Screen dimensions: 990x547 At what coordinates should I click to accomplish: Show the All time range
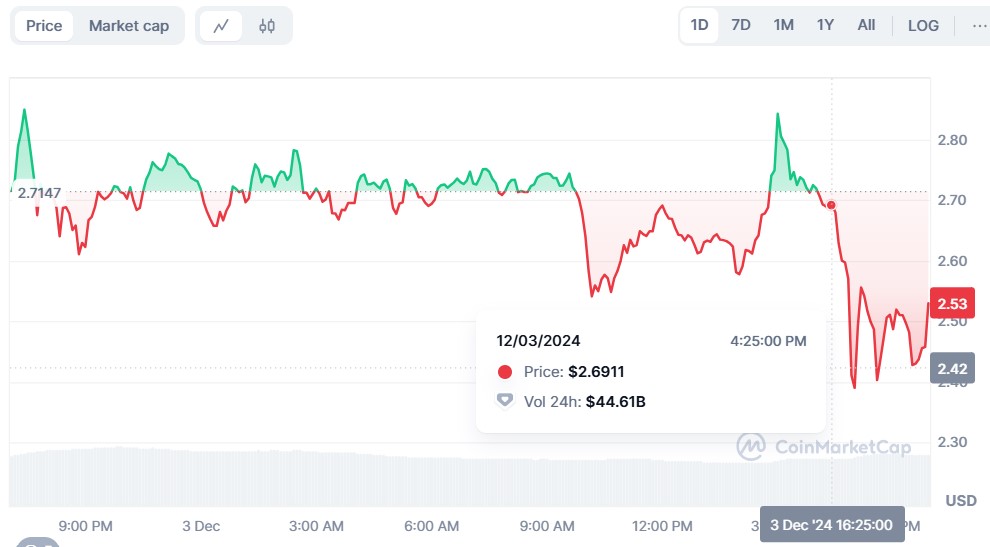pyautogui.click(x=866, y=25)
